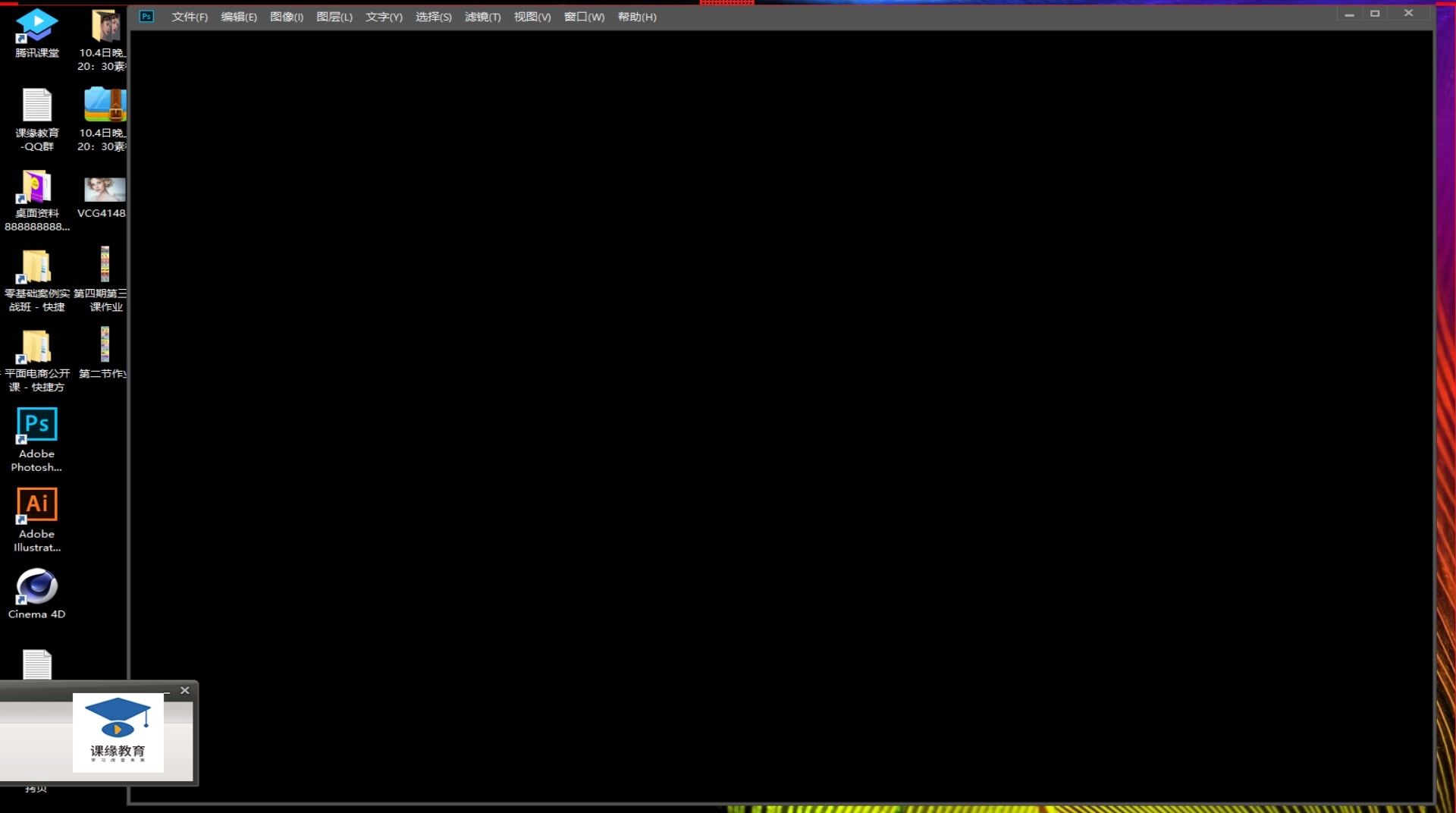Image resolution: width=1456 pixels, height=813 pixels.
Task: Select the 桌面资料 folder shortcut
Action: click(36, 200)
